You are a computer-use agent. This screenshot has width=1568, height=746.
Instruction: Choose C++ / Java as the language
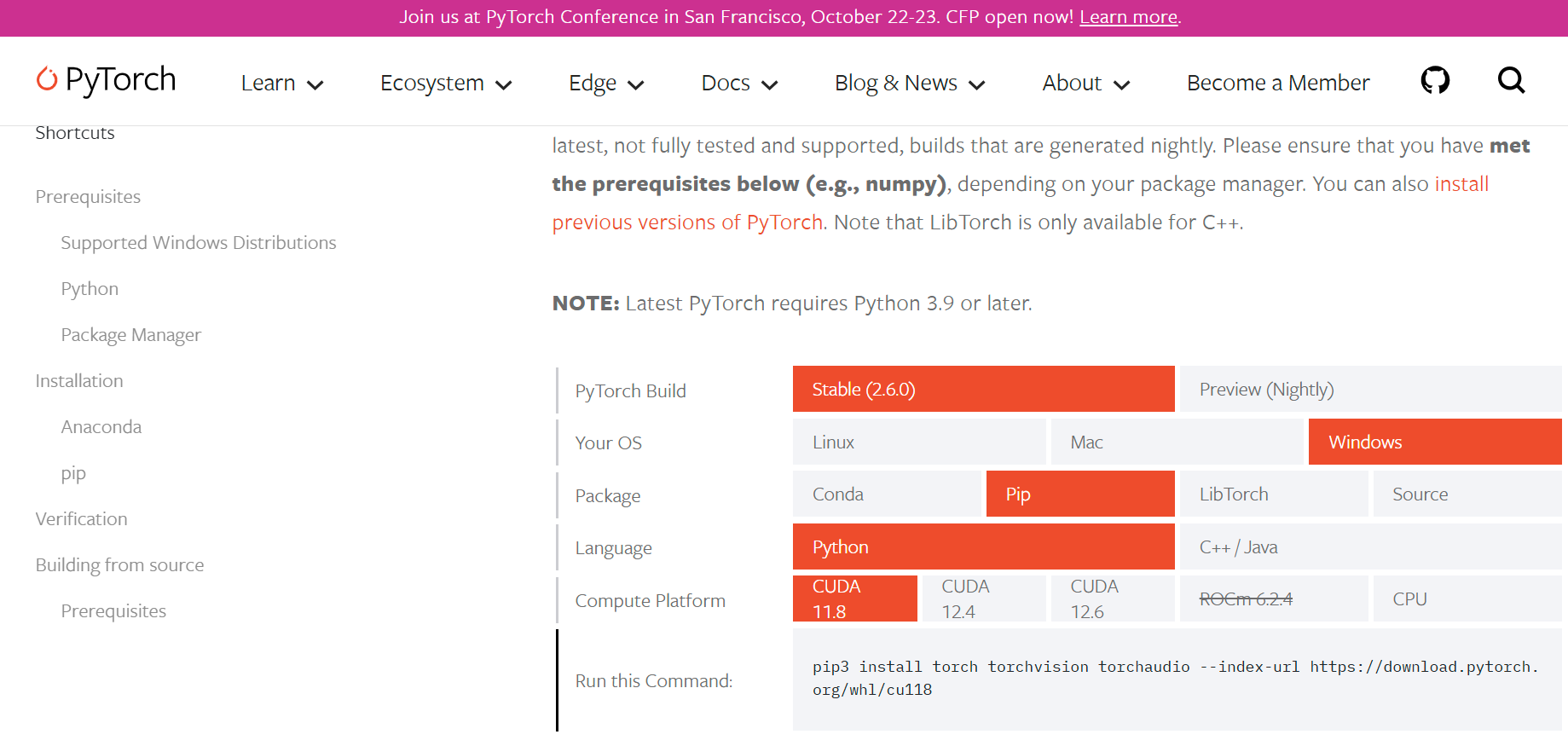1371,546
